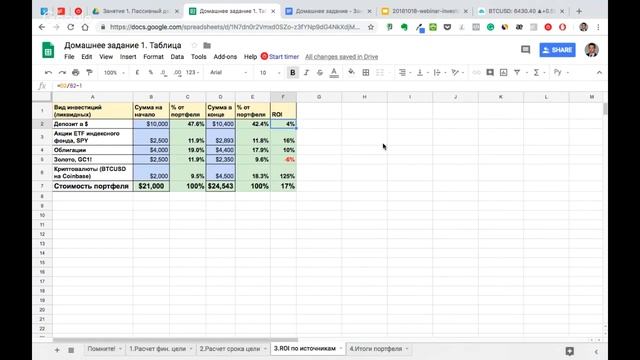This screenshot has width=640, height=360.
Task: Print the spreadsheet
Action: pyautogui.click(x=76, y=73)
